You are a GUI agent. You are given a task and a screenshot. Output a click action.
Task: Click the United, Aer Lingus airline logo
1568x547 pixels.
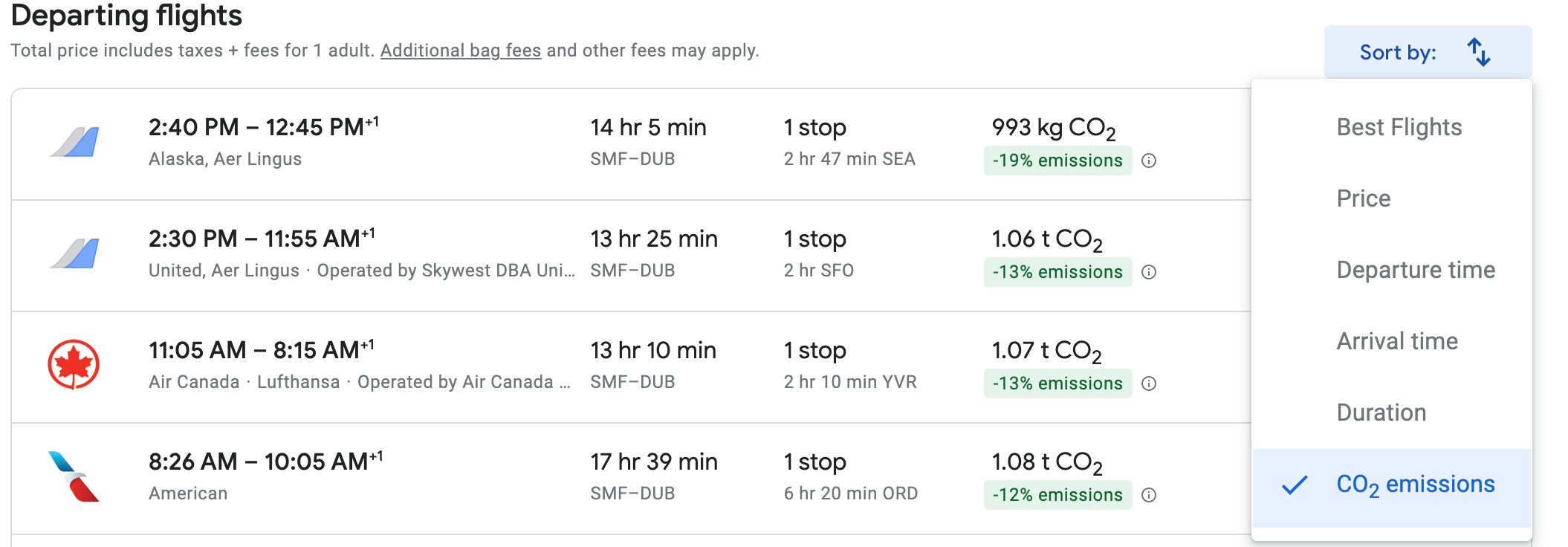pyautogui.click(x=74, y=253)
